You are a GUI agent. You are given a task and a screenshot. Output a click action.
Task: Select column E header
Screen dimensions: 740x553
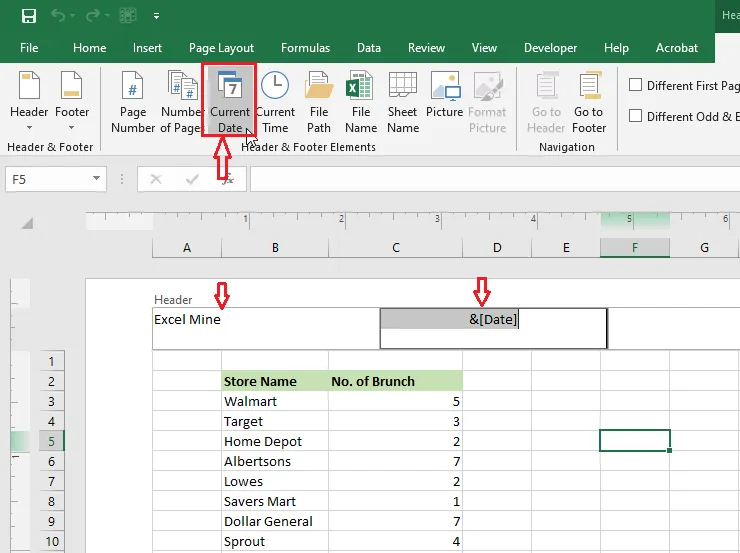coord(566,248)
